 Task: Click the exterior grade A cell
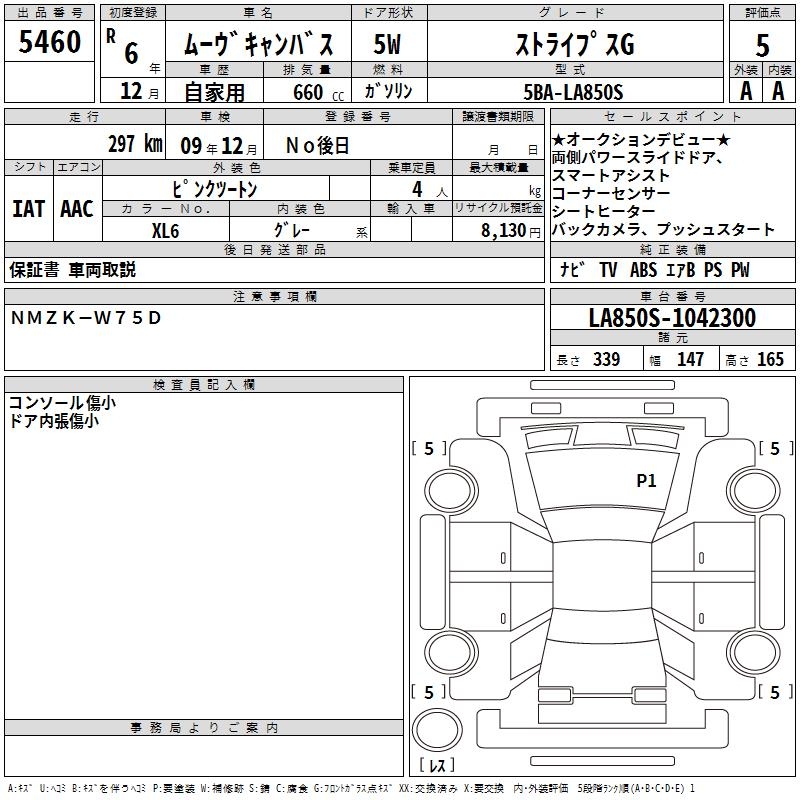point(745,90)
